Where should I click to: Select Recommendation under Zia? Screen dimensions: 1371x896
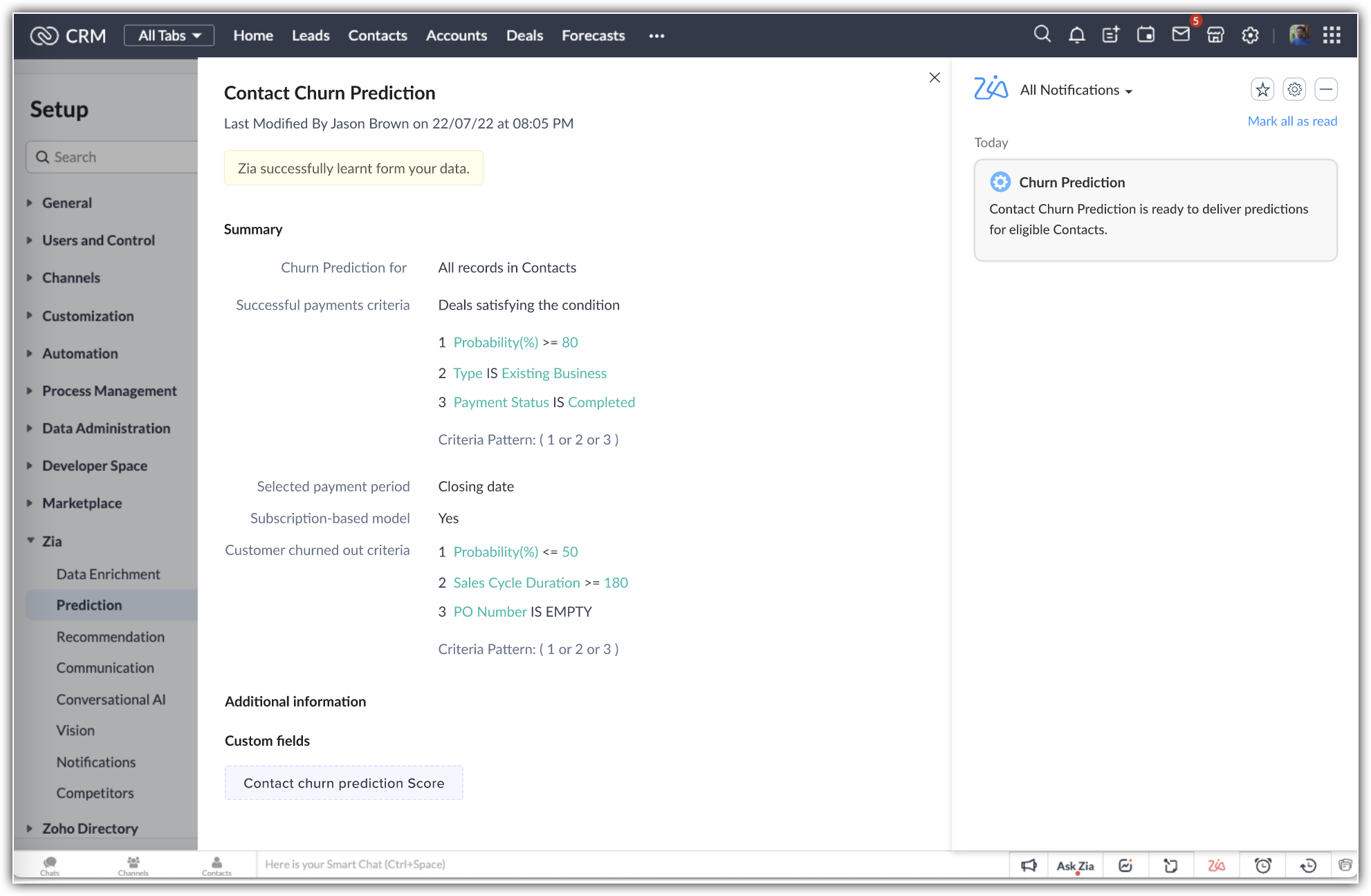[x=110, y=637]
